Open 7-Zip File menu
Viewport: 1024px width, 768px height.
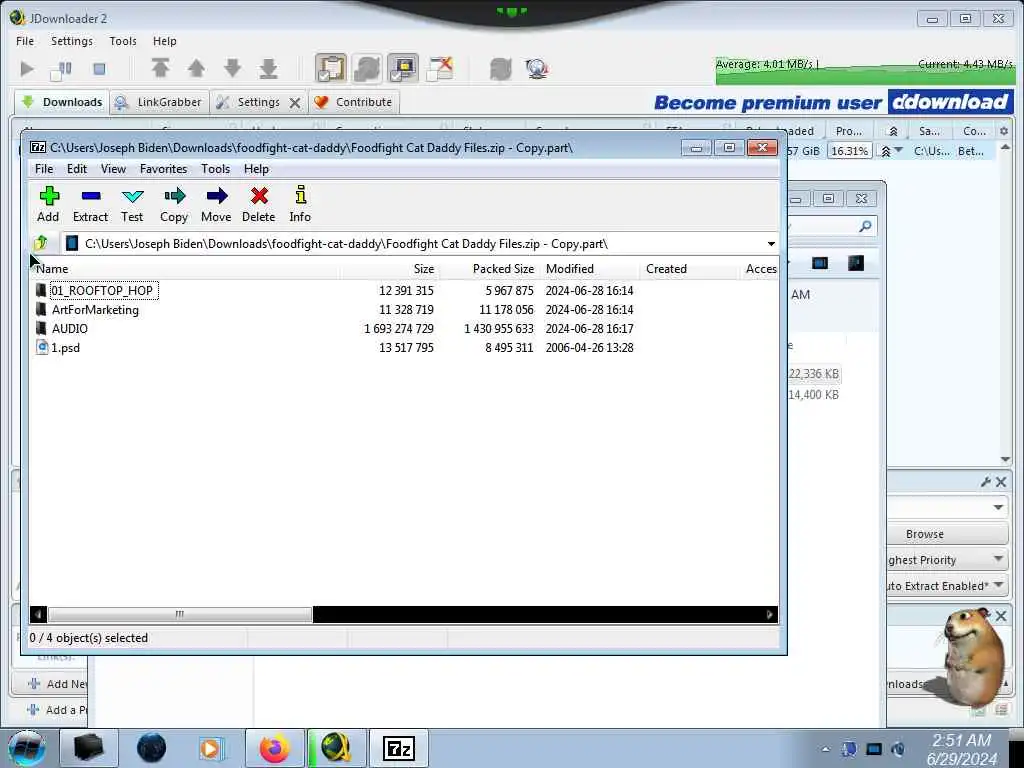click(x=44, y=168)
